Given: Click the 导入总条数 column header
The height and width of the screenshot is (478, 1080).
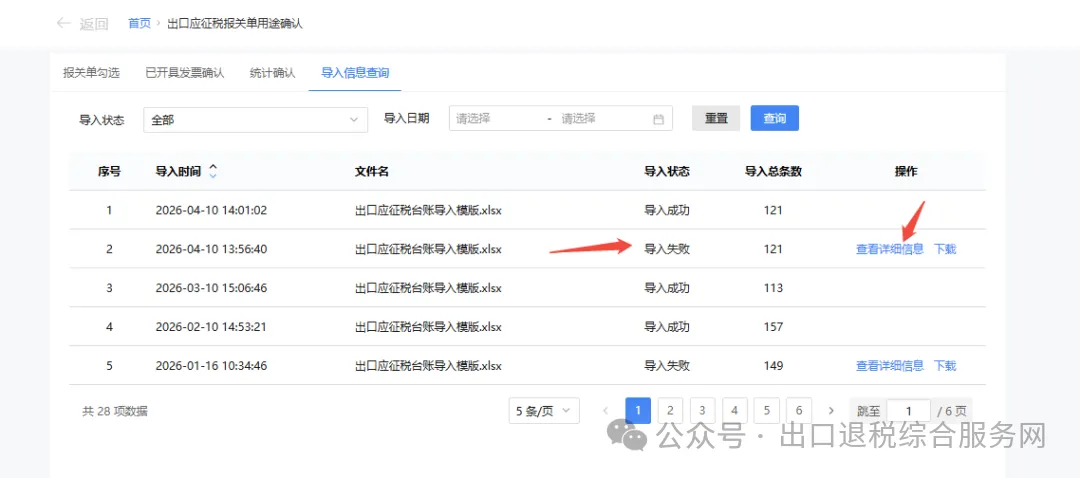Looking at the screenshot, I should (x=773, y=172).
